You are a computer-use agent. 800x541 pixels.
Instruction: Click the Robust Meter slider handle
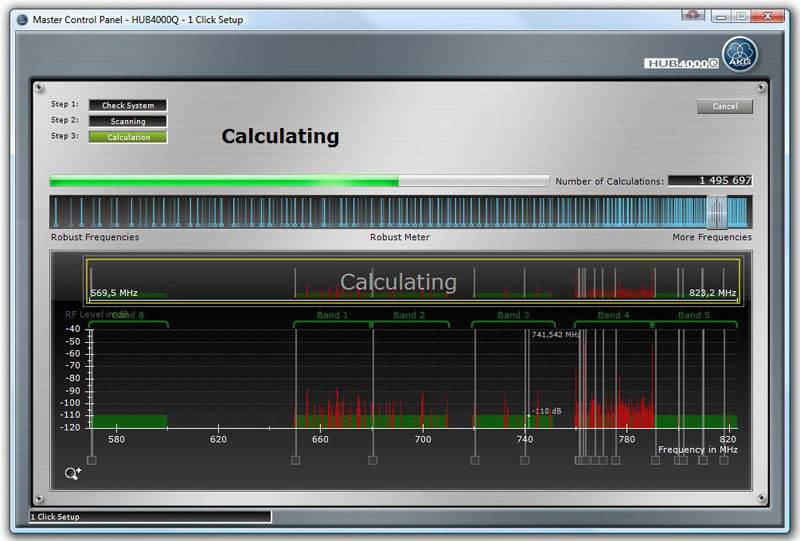[716, 211]
